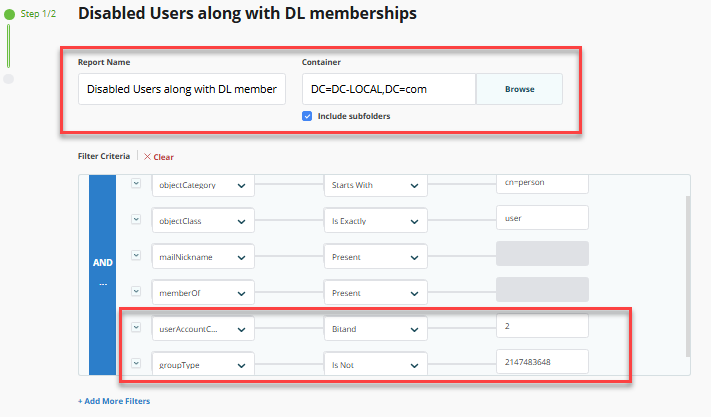711x417 pixels.
Task: Click the row options chevron for userAccountControl filter
Action: click(136, 327)
